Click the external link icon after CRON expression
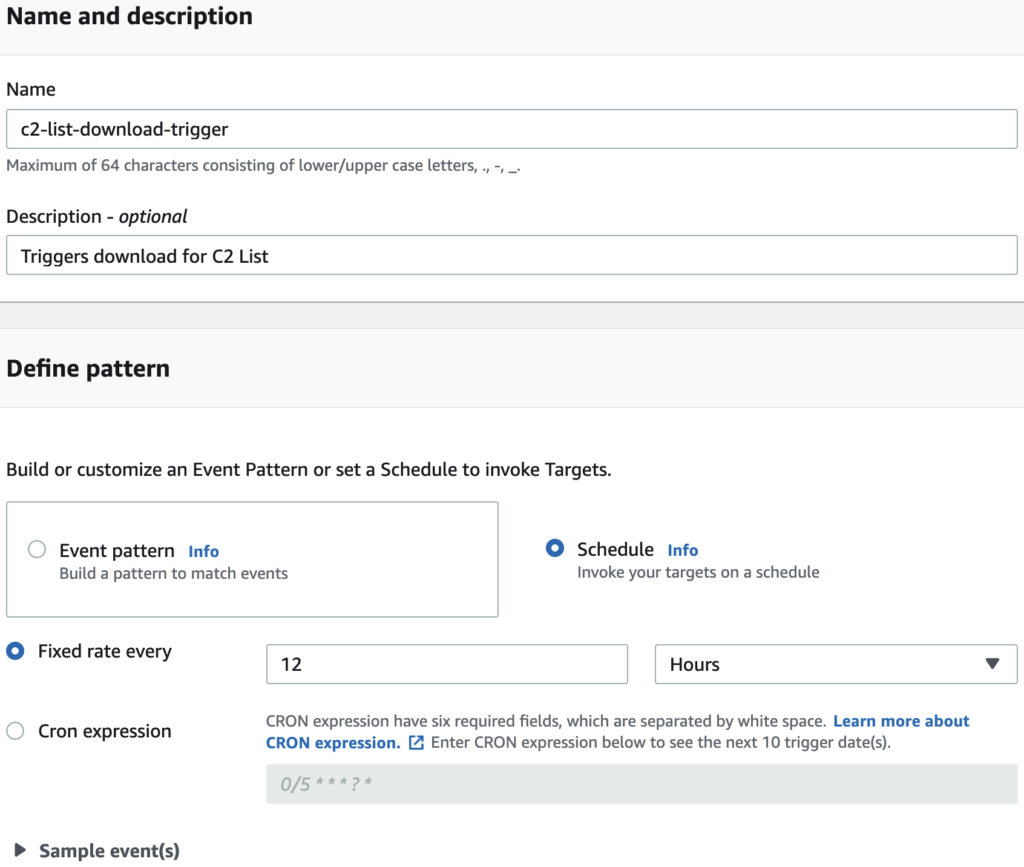The width and height of the screenshot is (1024, 867). 417,743
